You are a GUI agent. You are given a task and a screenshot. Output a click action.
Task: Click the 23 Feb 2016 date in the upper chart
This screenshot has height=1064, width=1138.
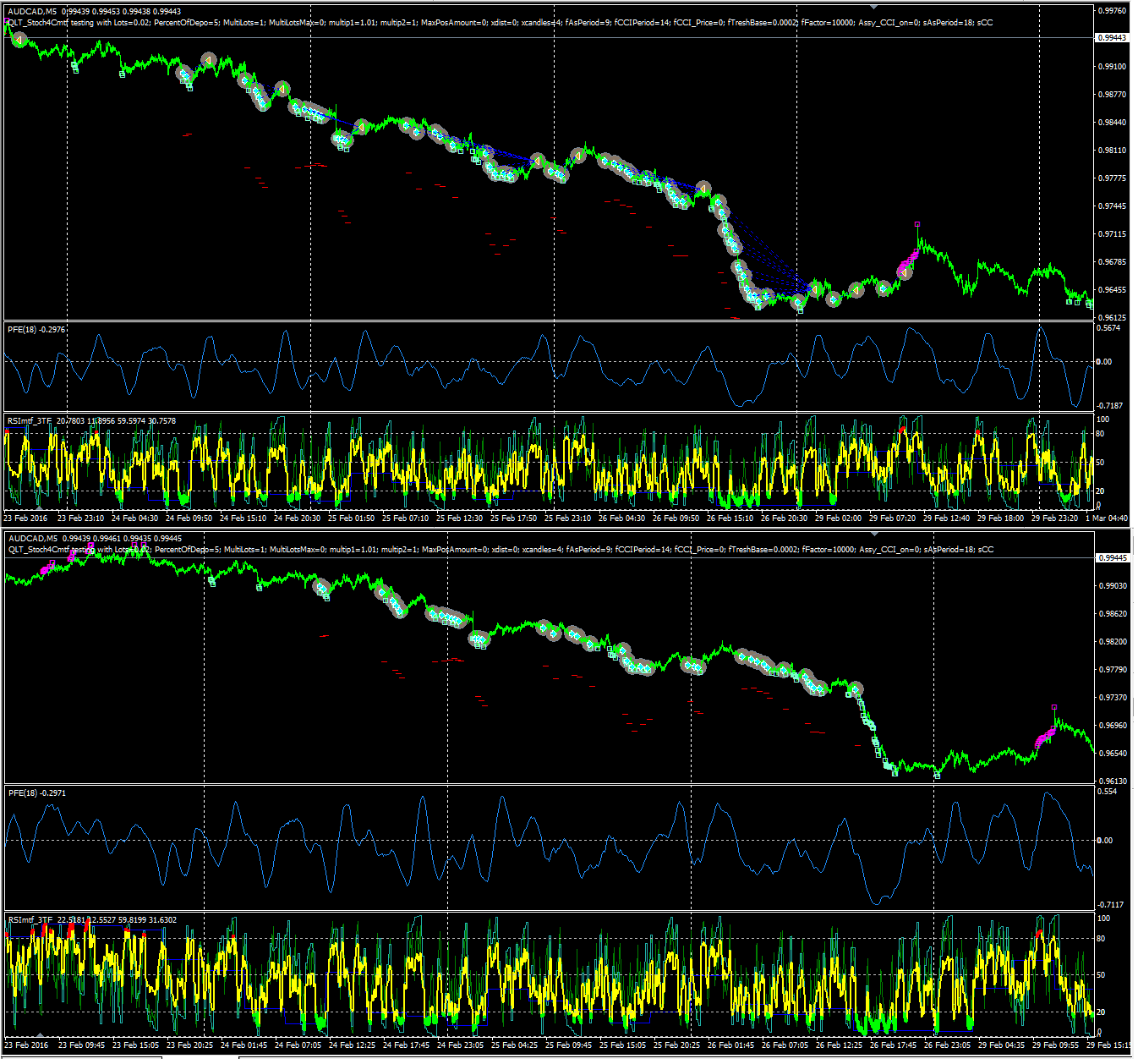[x=26, y=518]
